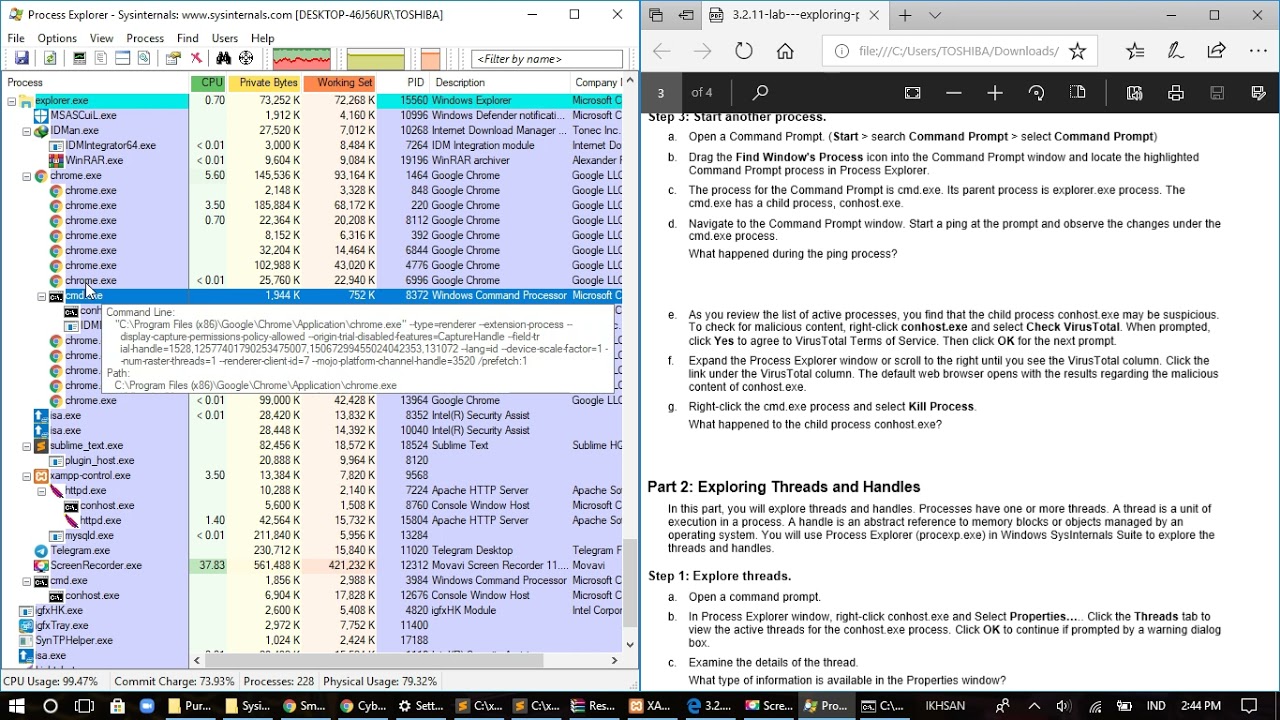Collapse the IDMan.exe tree node
The height and width of the screenshot is (720, 1280).
(27, 131)
